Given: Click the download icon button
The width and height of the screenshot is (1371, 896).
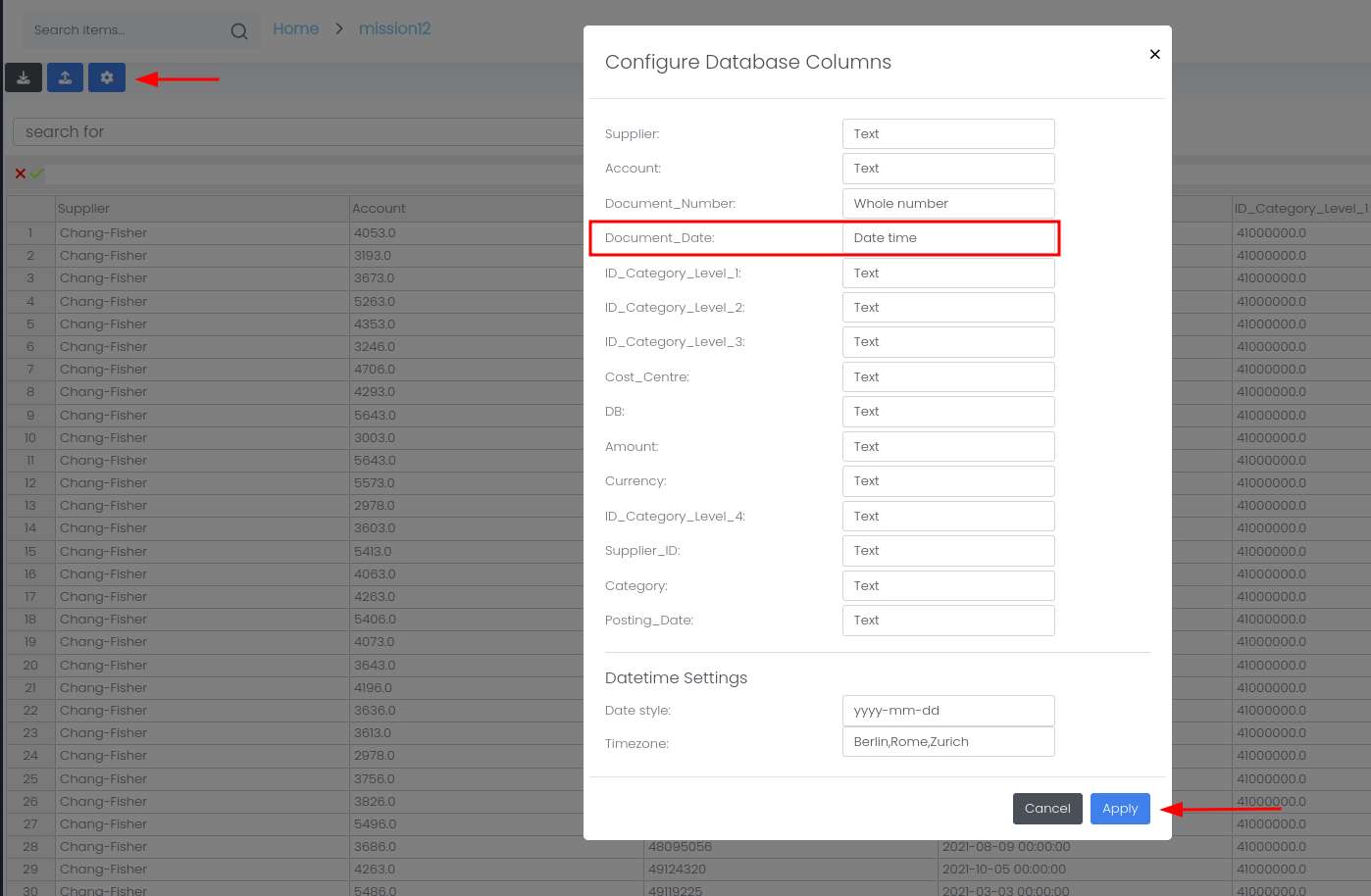Looking at the screenshot, I should (24, 77).
